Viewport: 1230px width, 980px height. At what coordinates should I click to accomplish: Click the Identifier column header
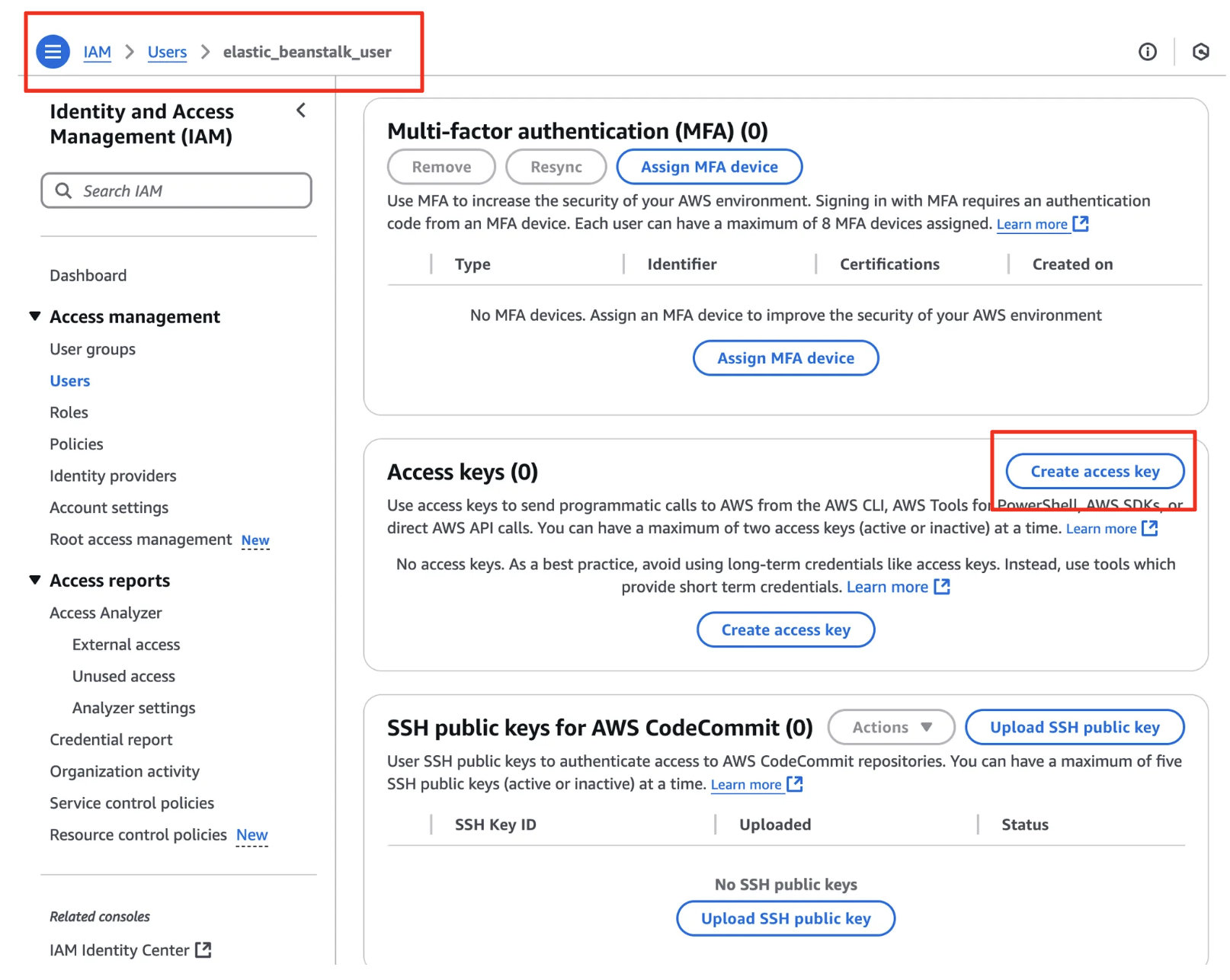(x=682, y=264)
